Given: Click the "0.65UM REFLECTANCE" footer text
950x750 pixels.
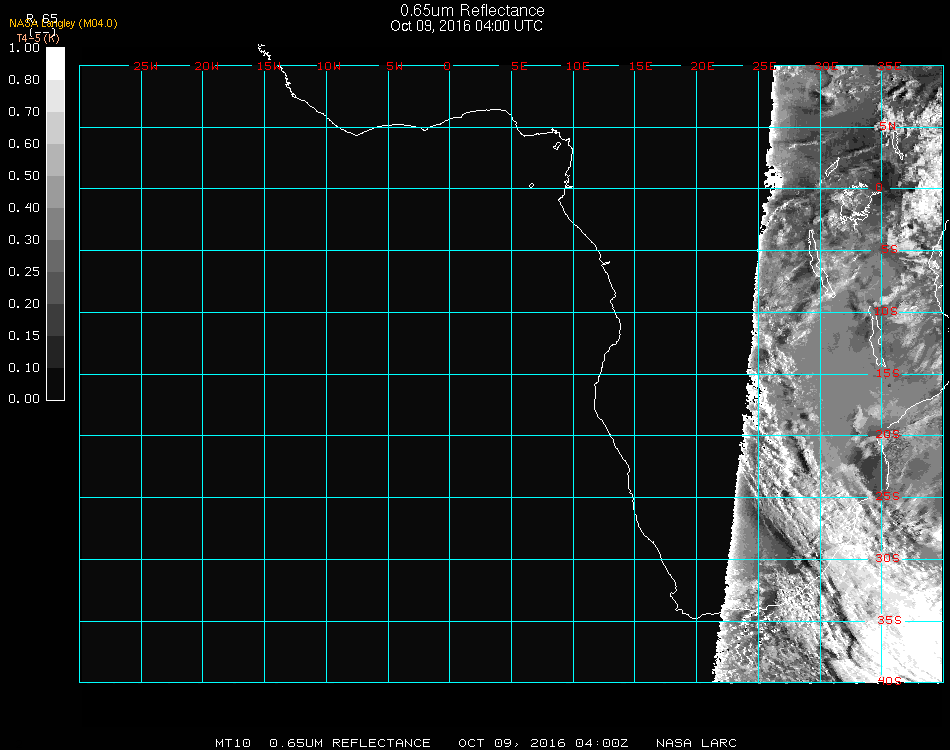Looking at the screenshot, I should [350, 743].
